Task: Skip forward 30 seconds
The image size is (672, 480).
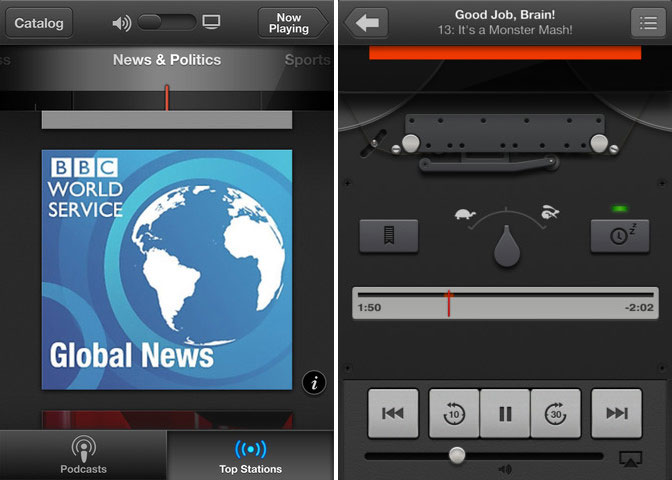Action: 556,413
